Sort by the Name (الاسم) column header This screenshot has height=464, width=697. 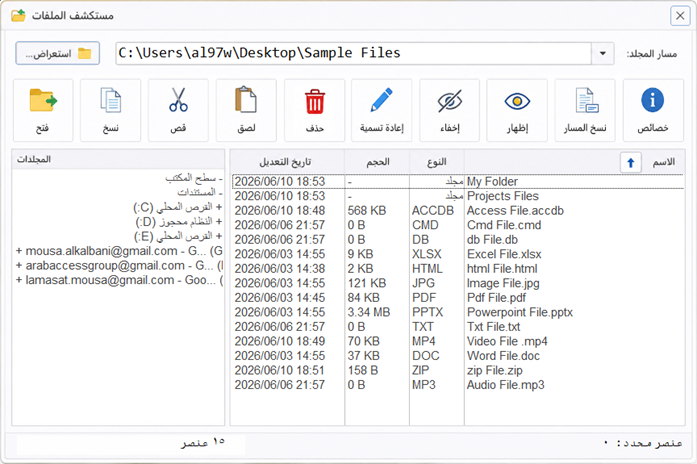(x=663, y=162)
